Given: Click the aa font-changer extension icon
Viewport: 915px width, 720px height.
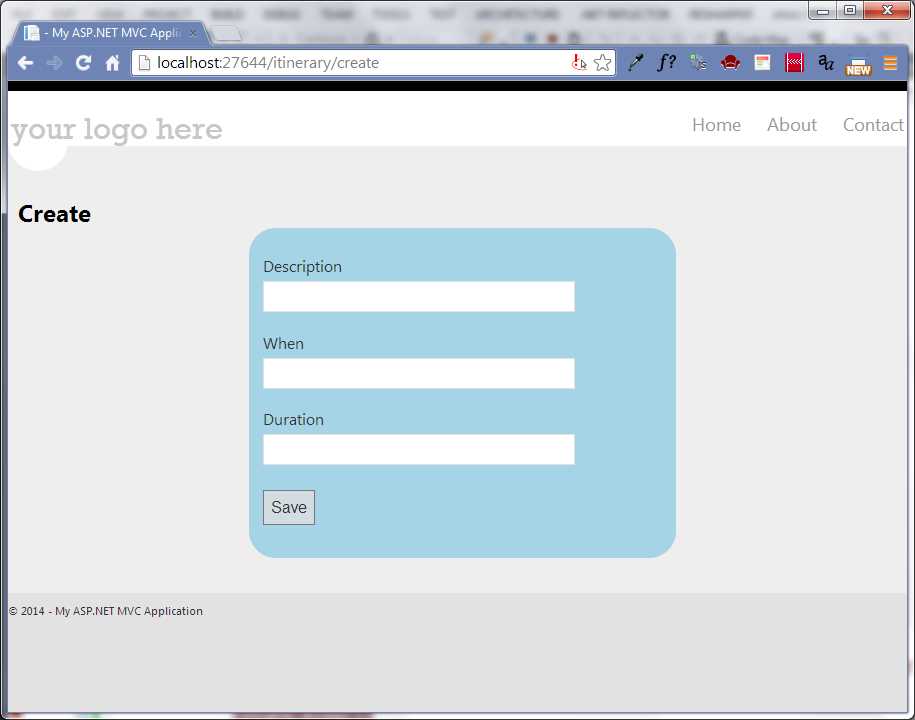Looking at the screenshot, I should click(x=825, y=62).
